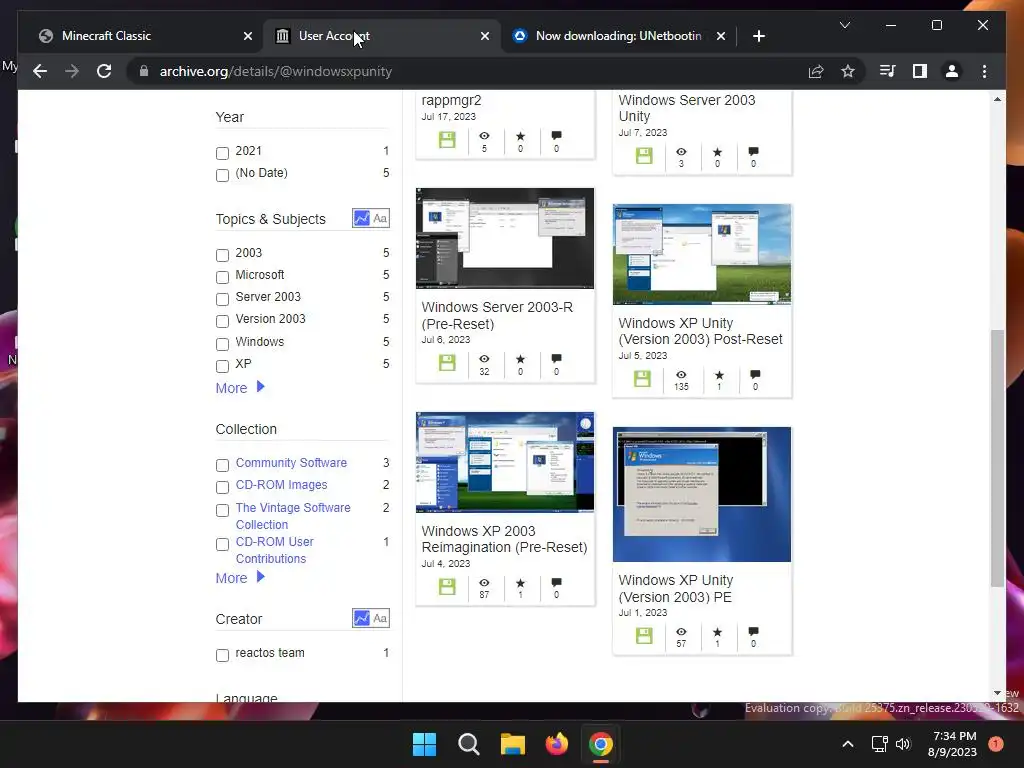Check the Version 2003 topic filter
Viewport: 1024px width, 768px height.
click(x=223, y=321)
